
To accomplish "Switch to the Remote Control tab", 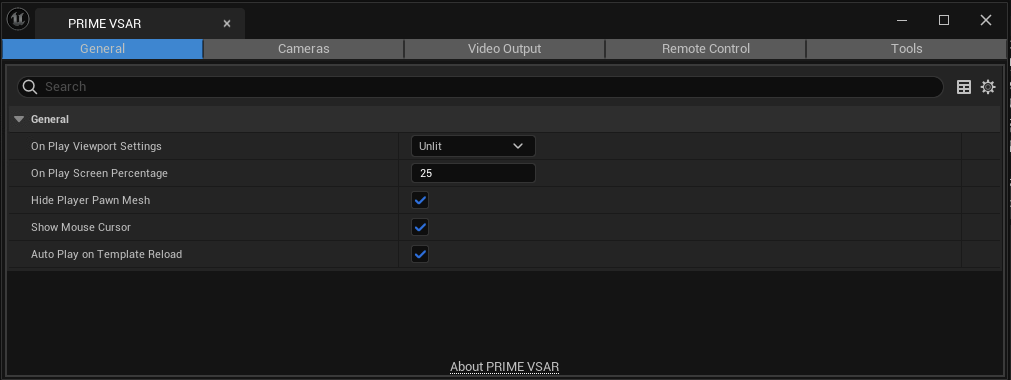I will pos(705,49).
